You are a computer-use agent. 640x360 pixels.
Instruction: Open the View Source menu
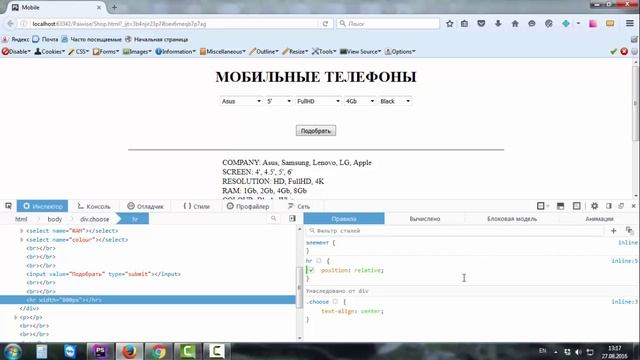(x=360, y=51)
